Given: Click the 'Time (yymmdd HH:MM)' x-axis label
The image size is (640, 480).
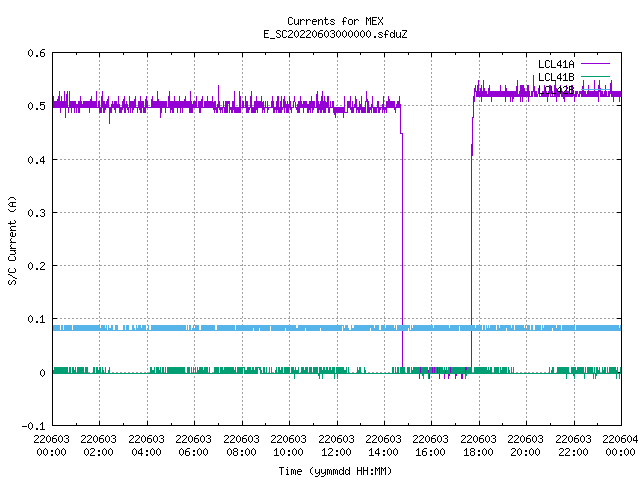Looking at the screenshot, I should 335,471.
